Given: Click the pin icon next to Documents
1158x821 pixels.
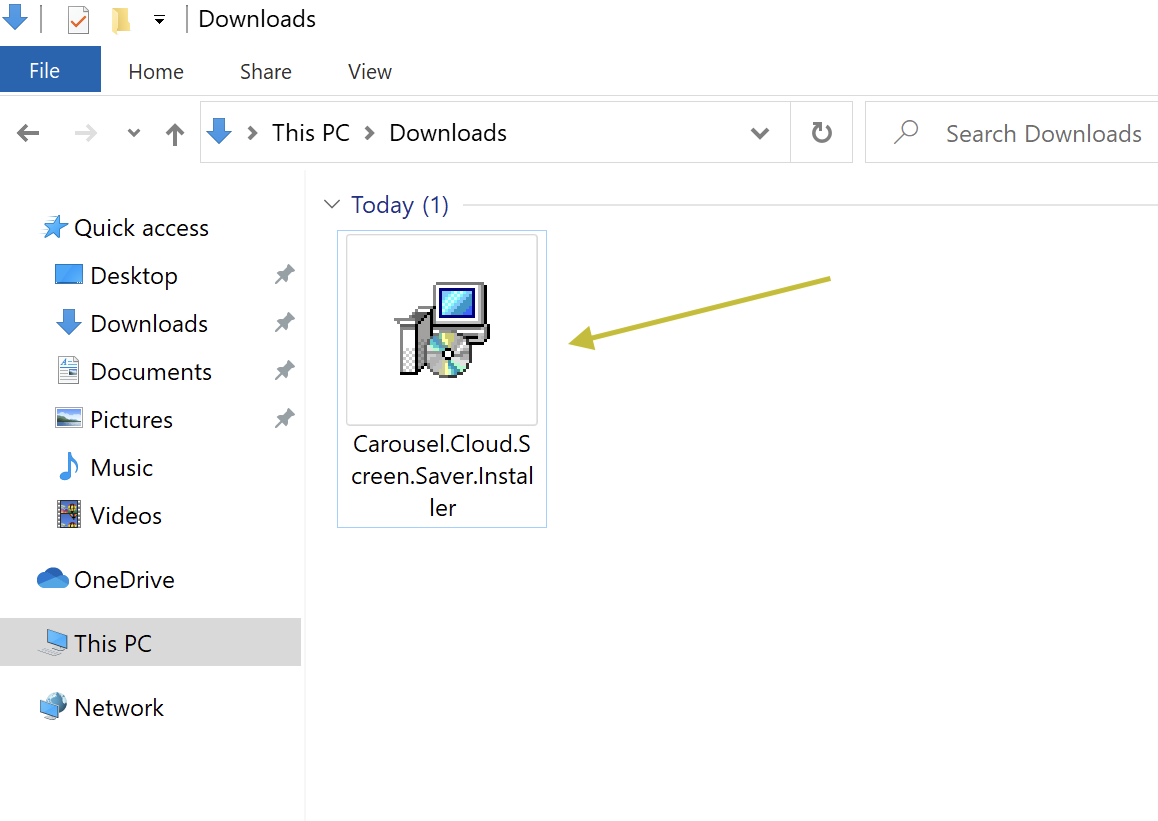Looking at the screenshot, I should click(284, 370).
